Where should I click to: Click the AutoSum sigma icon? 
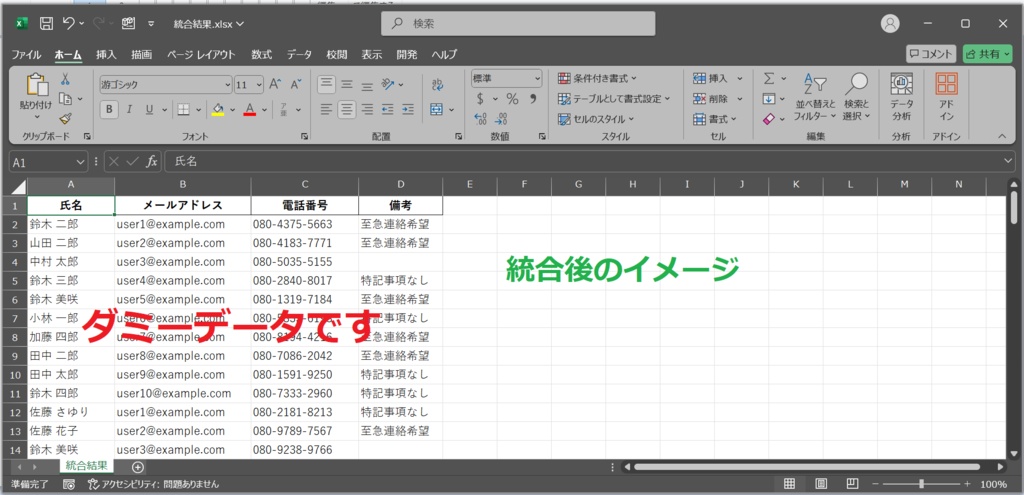769,78
